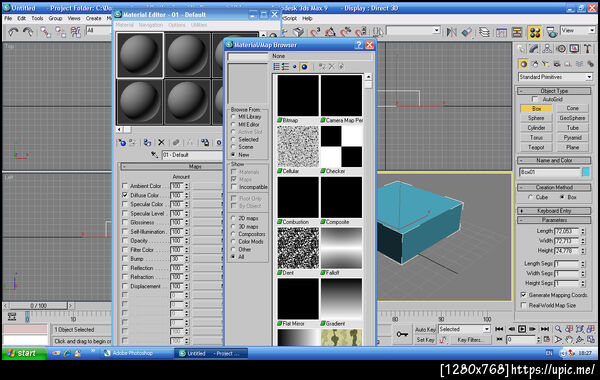
Task: Switch browser to View Large Icons
Action: pos(304,67)
